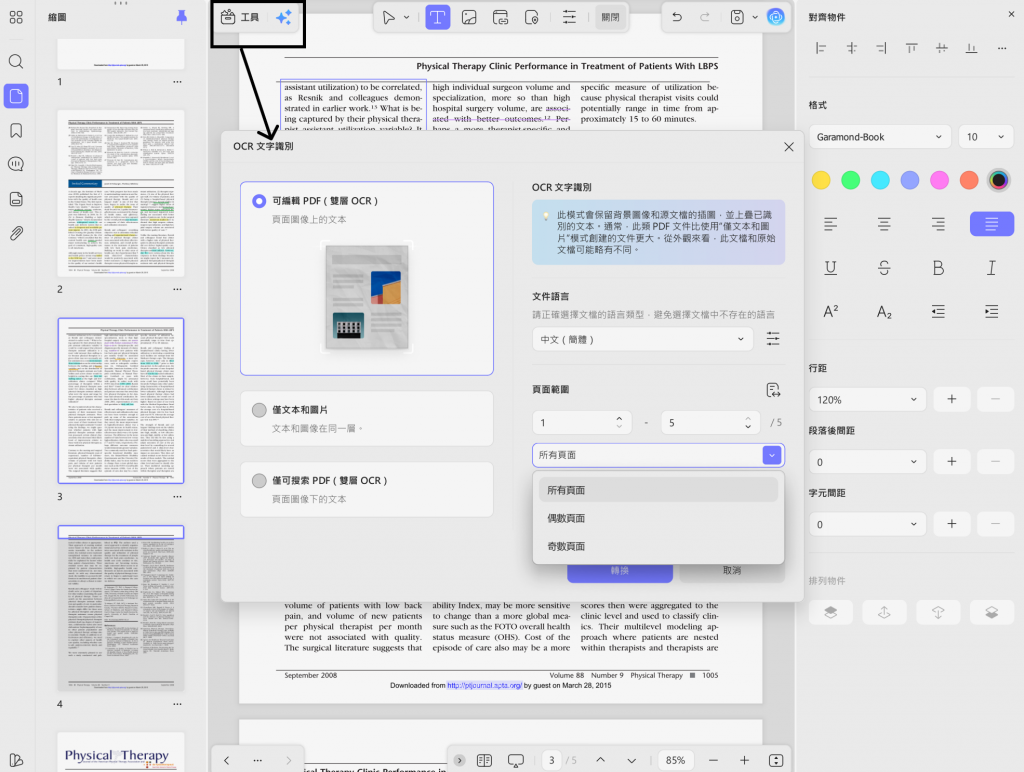This screenshot has height=772, width=1024.
Task: Open the comments panel icon in sidebar
Action: point(16,164)
